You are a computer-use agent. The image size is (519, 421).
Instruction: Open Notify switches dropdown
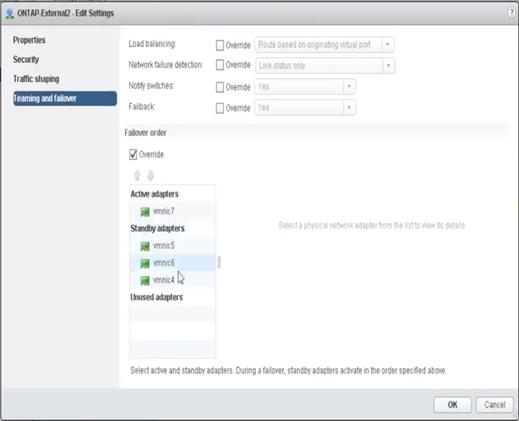[x=305, y=87]
